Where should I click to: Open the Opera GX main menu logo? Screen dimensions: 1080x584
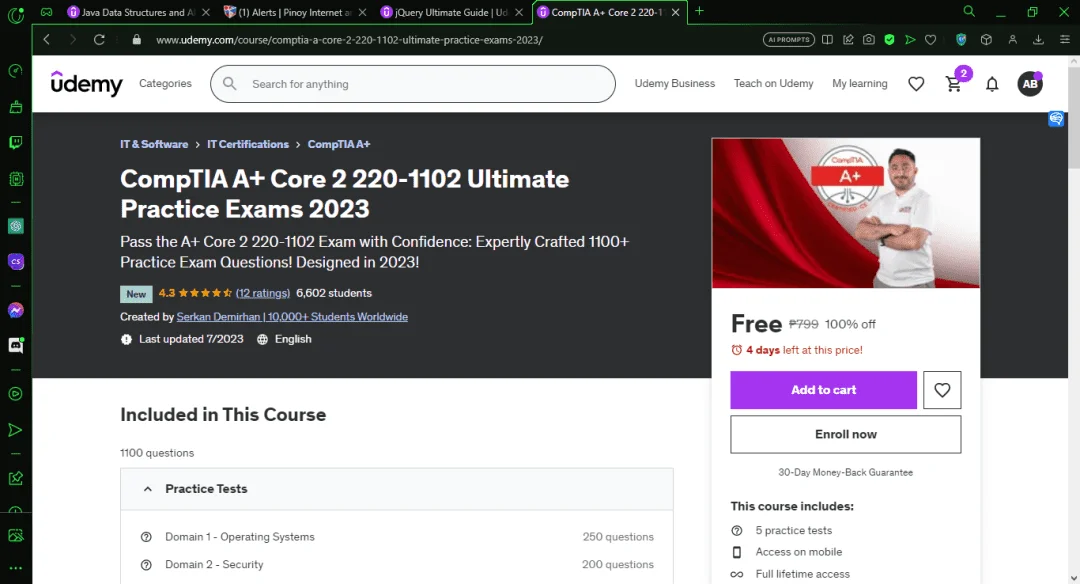(15, 14)
